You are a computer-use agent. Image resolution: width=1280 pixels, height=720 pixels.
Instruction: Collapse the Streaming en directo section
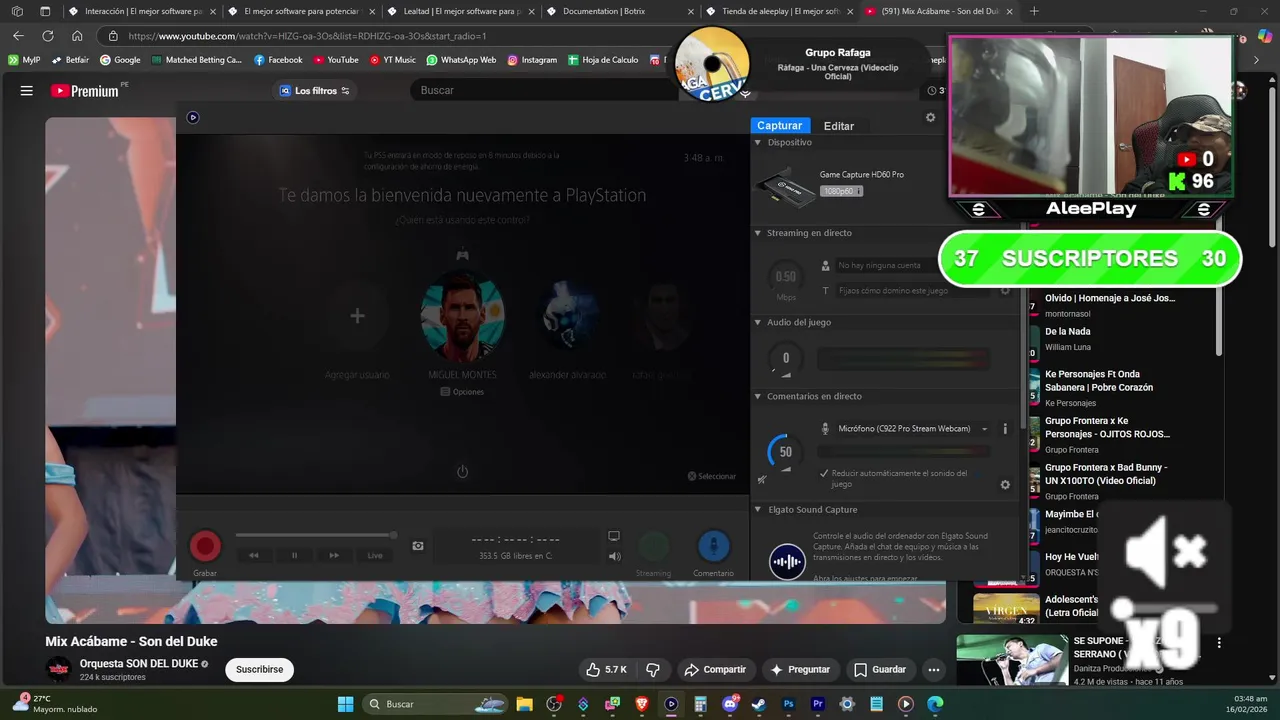[x=757, y=233]
